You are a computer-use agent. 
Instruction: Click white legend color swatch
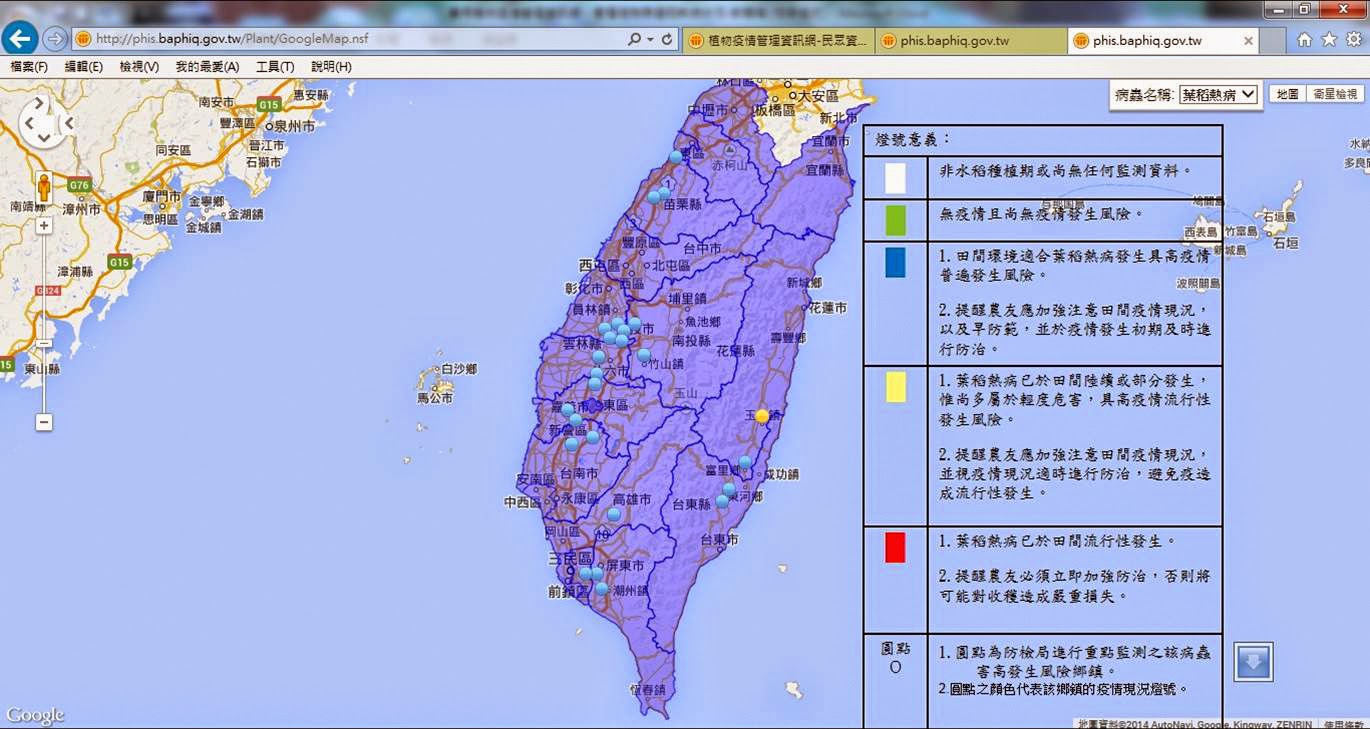coord(895,178)
